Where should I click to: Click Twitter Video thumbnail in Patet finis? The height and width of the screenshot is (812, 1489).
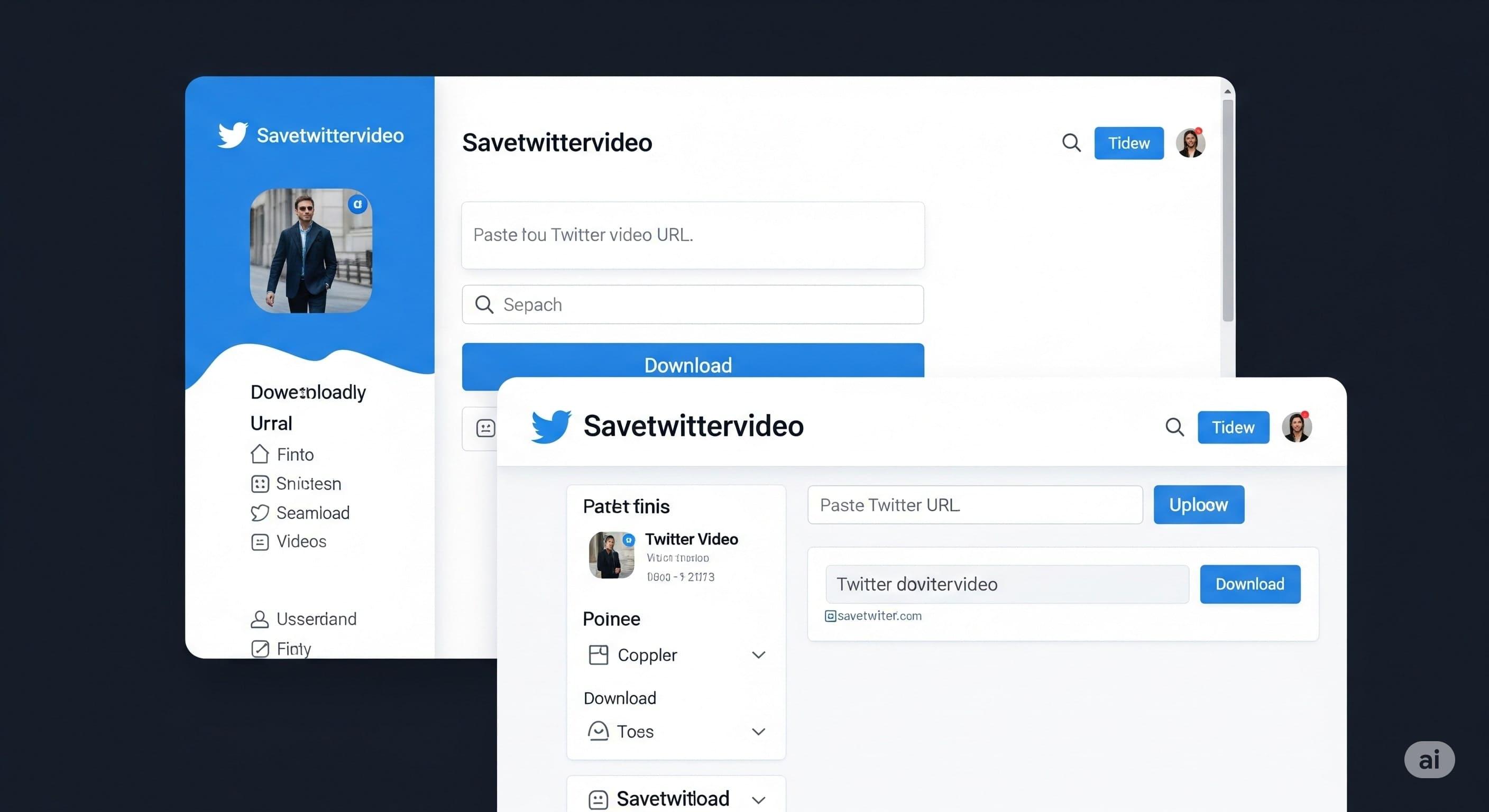tap(612, 556)
